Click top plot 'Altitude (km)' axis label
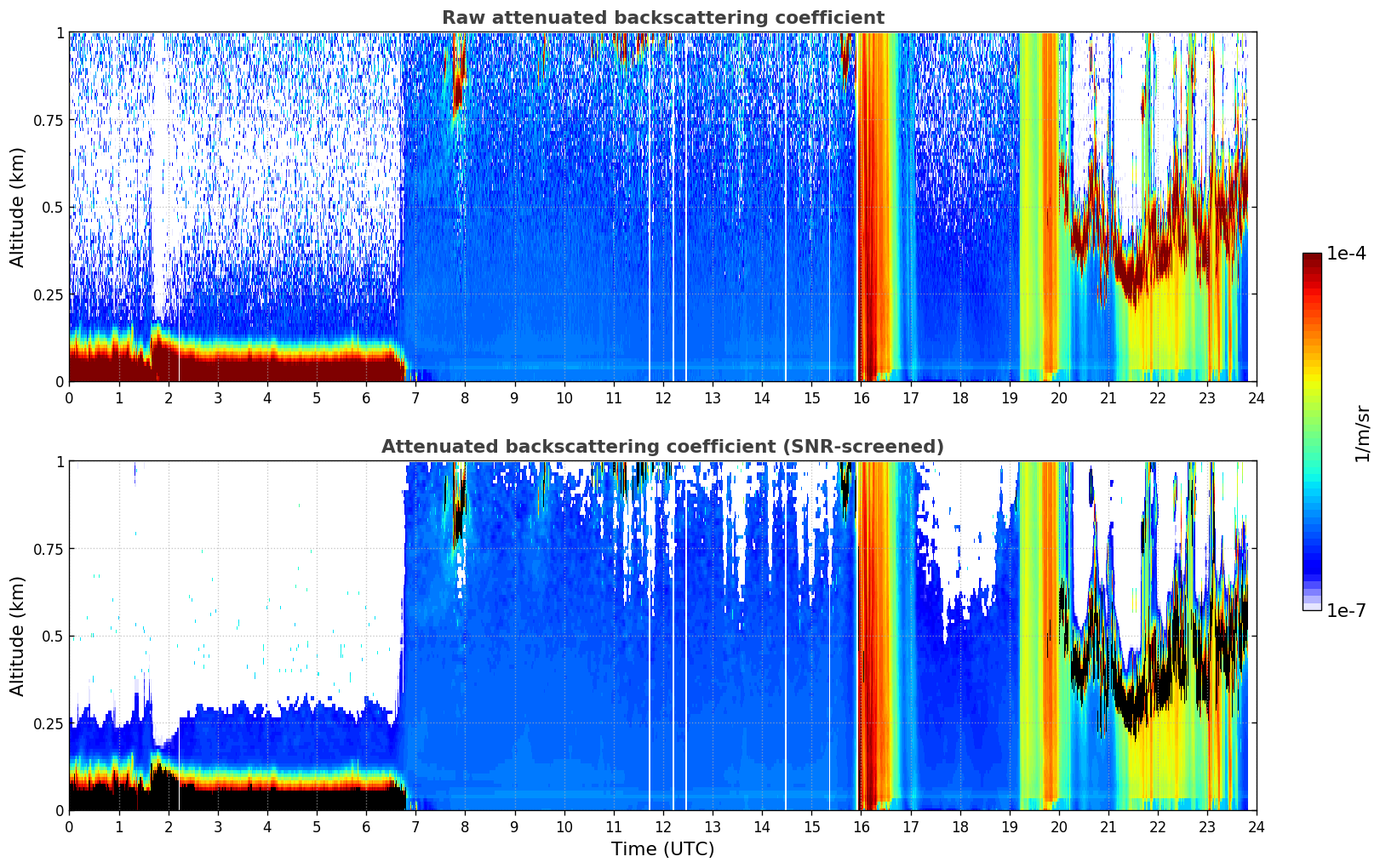1380x868 pixels. point(18,207)
